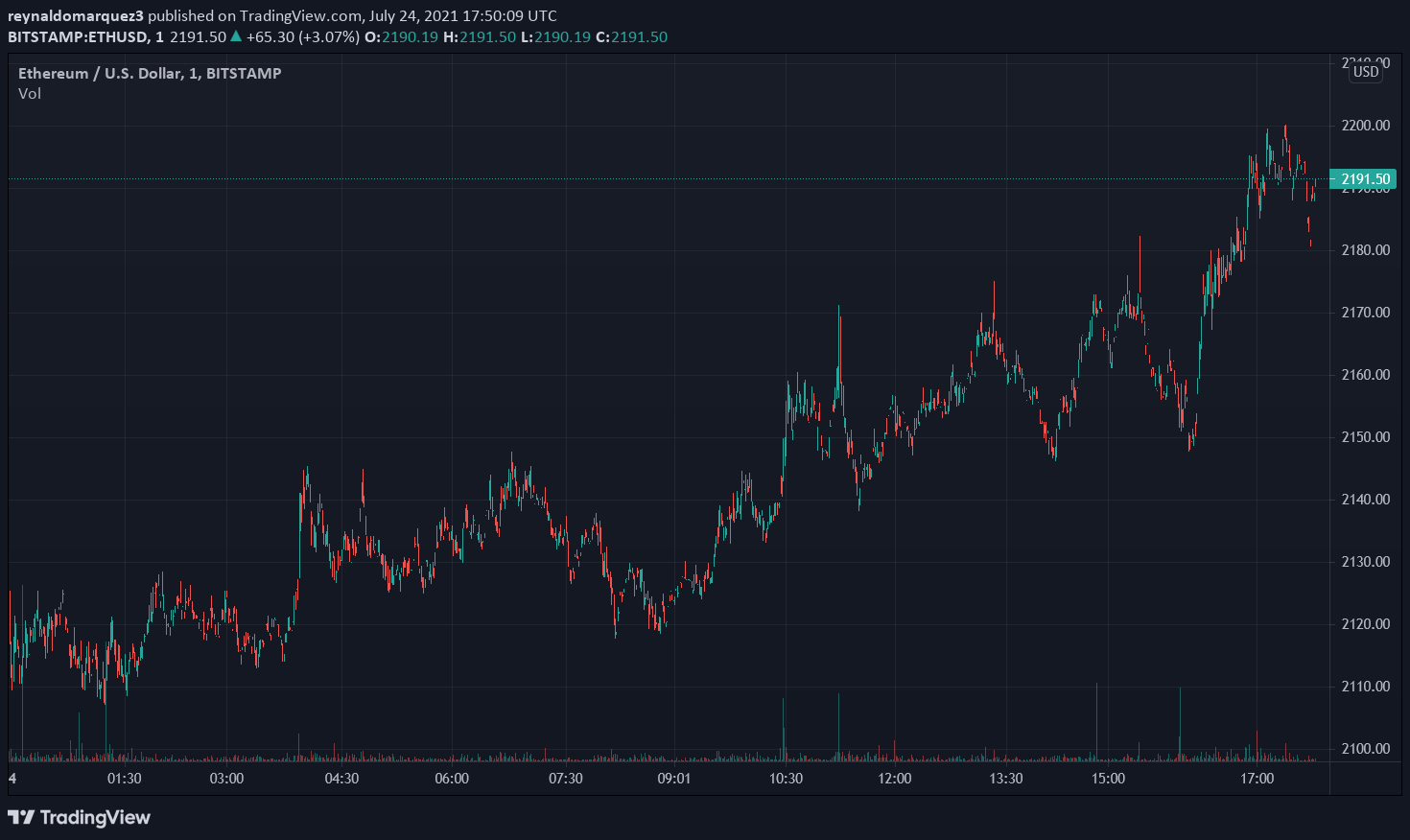The width and height of the screenshot is (1410, 840).
Task: Click the 2160.00 price axis label
Action: tap(1365, 375)
